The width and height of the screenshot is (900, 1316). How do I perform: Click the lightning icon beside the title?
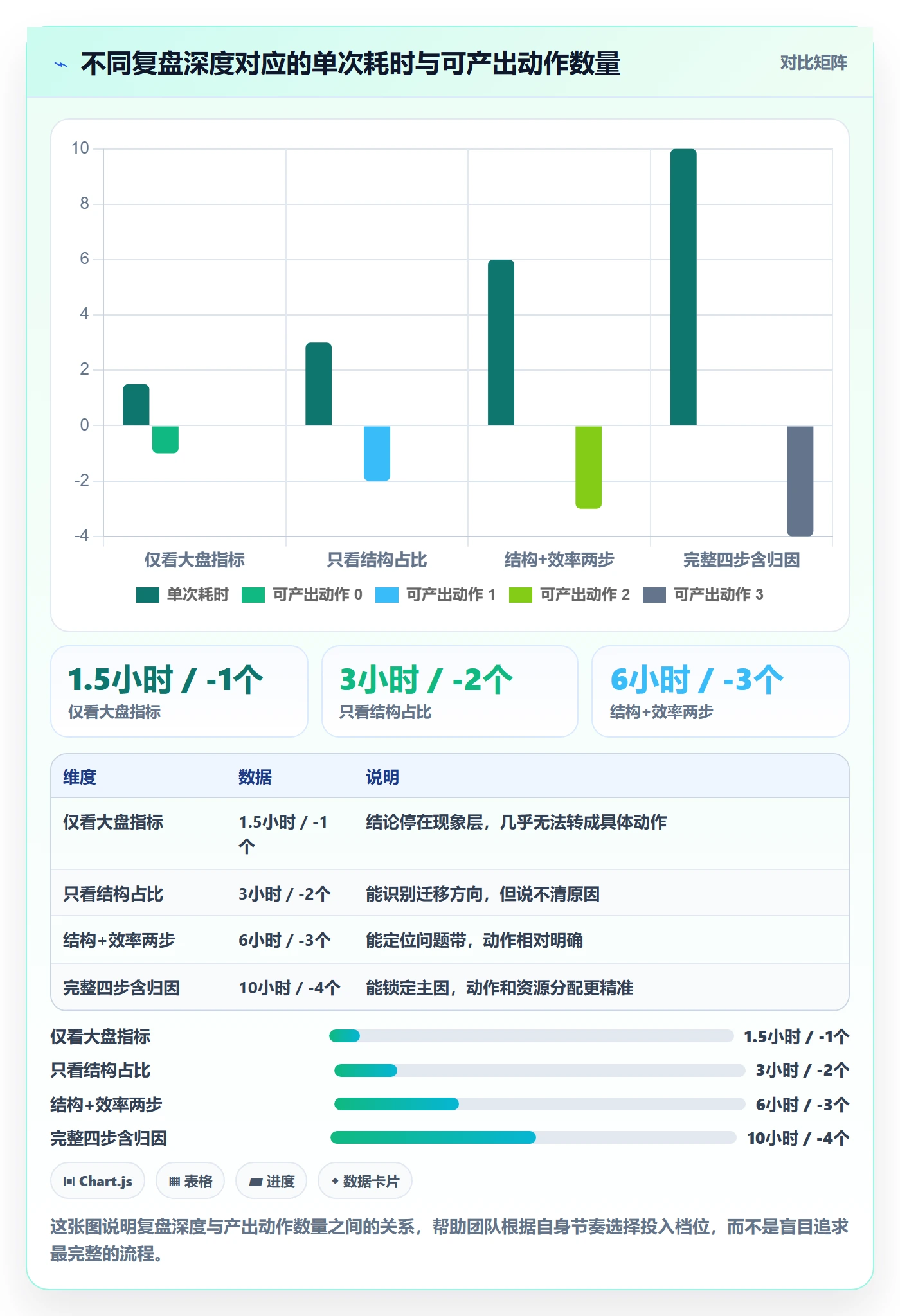tap(61, 64)
